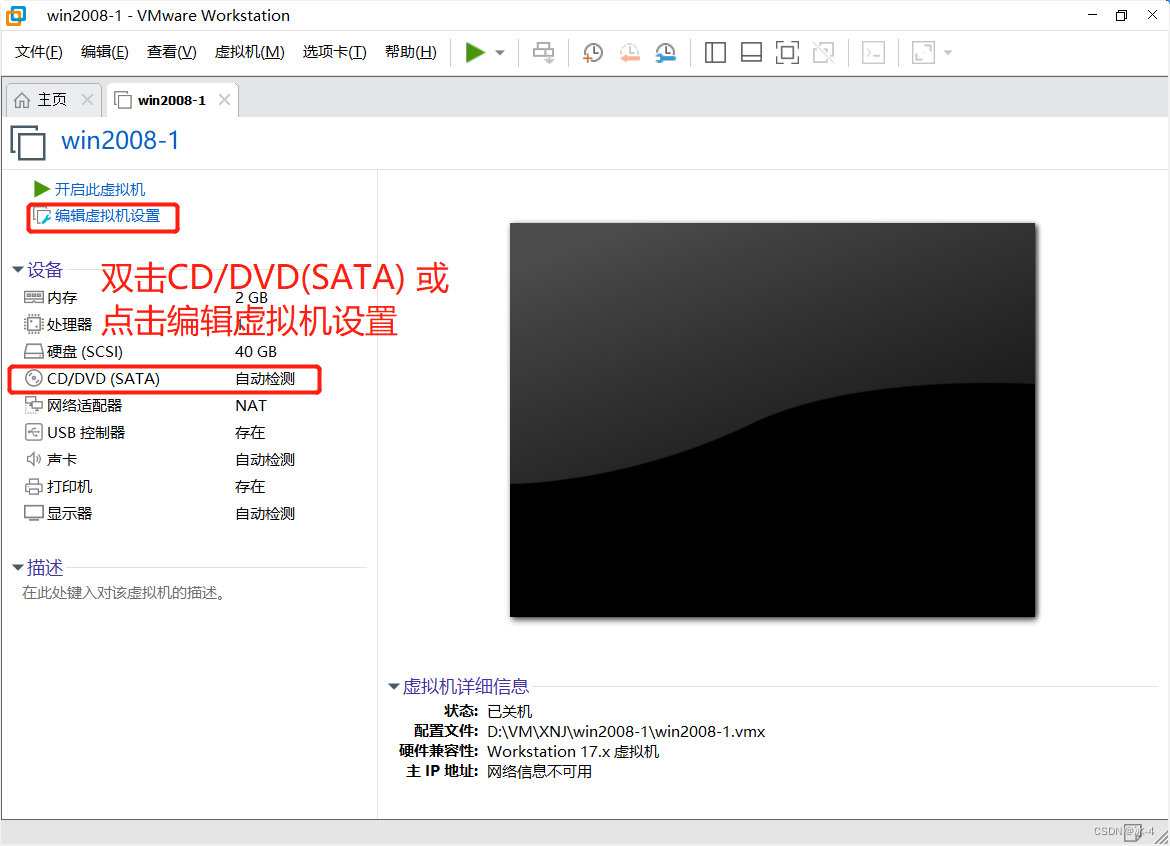This screenshot has width=1170, height=846.
Task: Click the revert to snapshot icon
Action: [x=629, y=52]
